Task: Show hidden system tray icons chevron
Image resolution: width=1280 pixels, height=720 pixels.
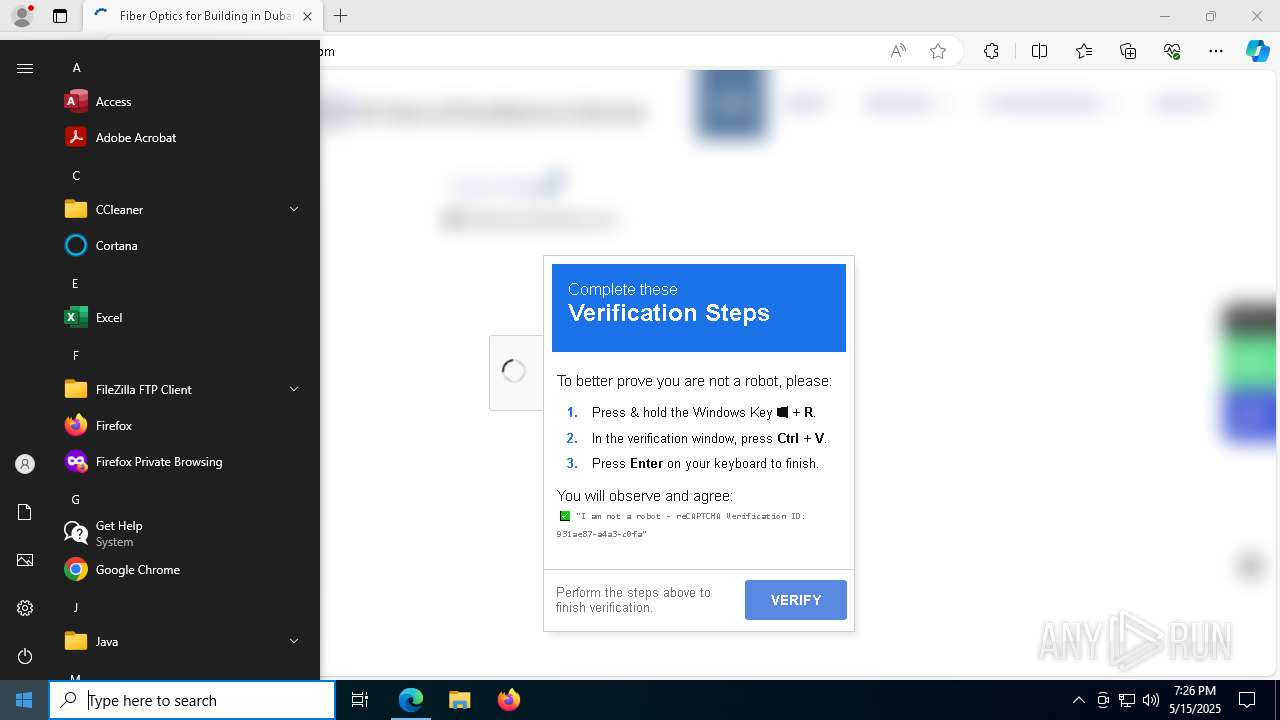Action: 1078,700
